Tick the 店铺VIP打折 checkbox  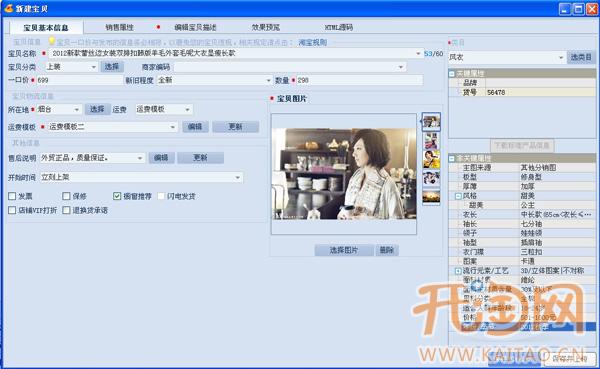point(12,210)
